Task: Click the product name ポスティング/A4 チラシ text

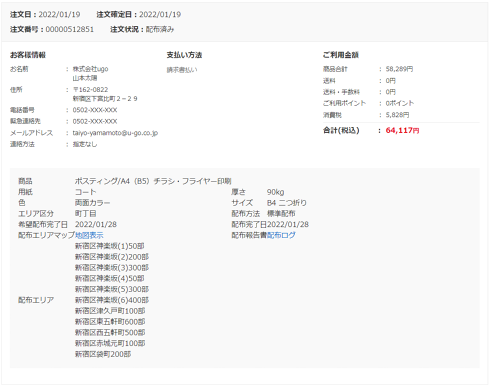Action: click(153, 181)
